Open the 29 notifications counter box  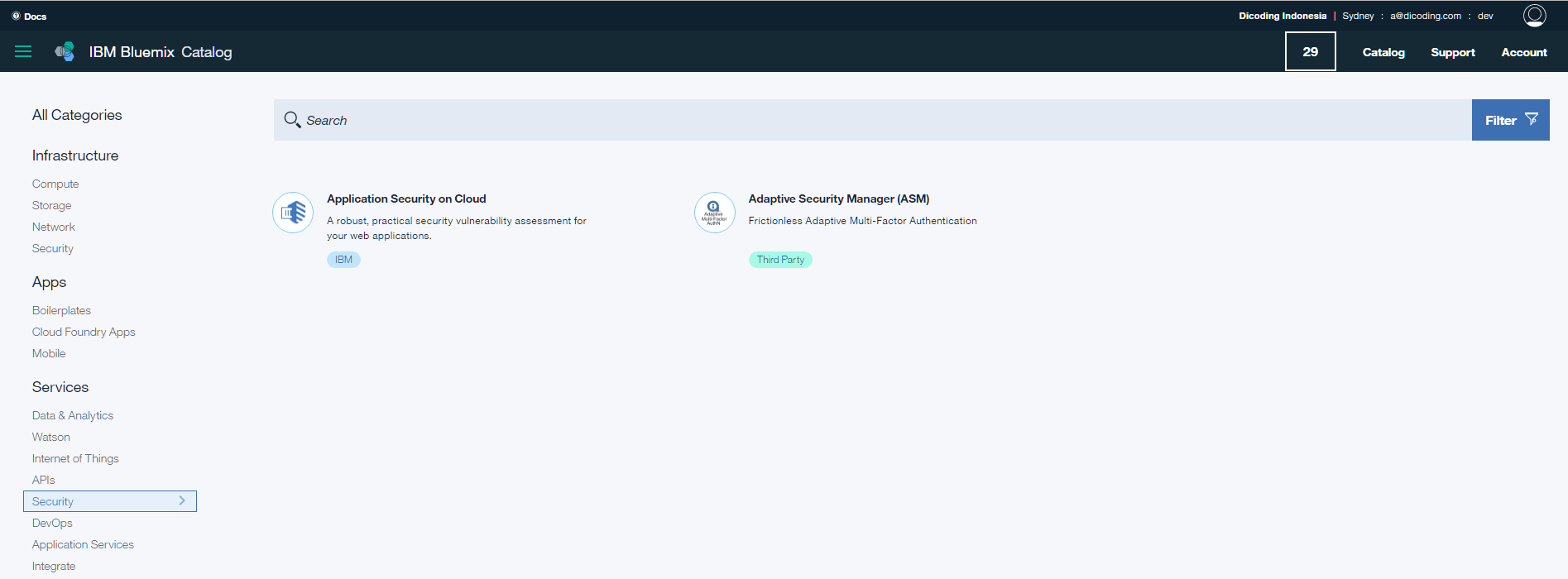coord(1310,51)
